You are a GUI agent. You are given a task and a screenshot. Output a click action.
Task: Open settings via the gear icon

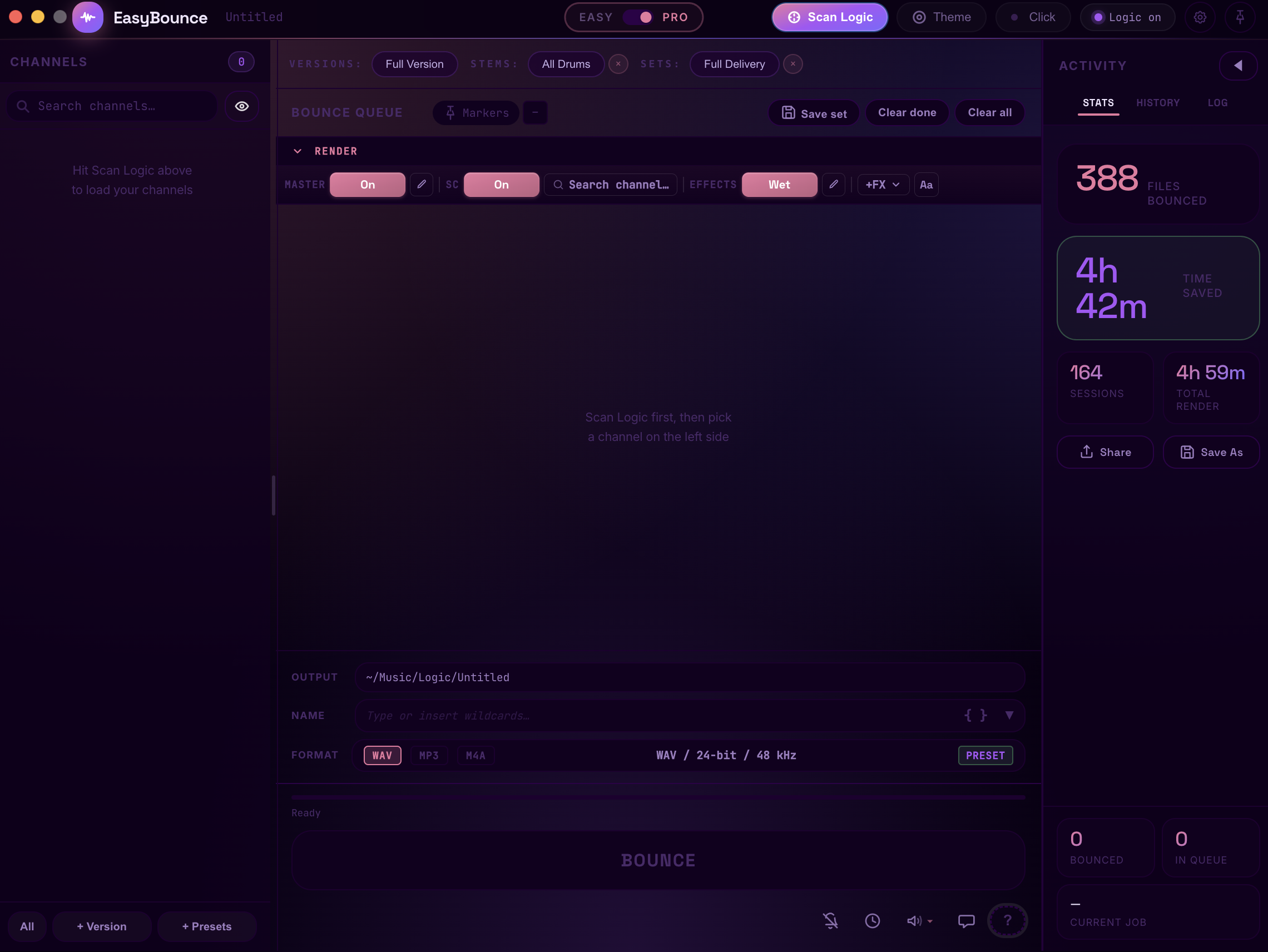(x=1200, y=17)
